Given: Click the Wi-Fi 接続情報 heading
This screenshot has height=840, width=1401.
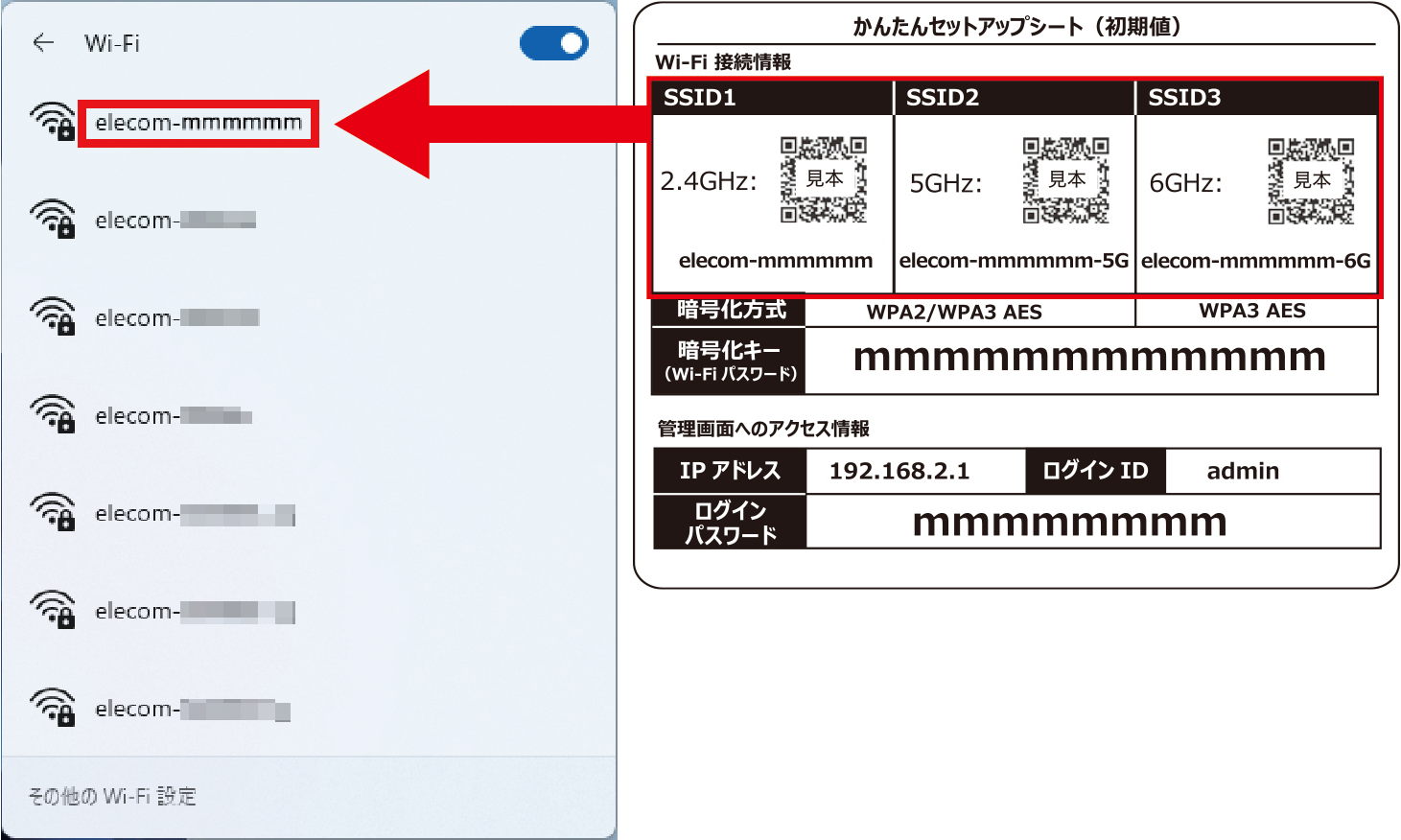Looking at the screenshot, I should tap(723, 62).
